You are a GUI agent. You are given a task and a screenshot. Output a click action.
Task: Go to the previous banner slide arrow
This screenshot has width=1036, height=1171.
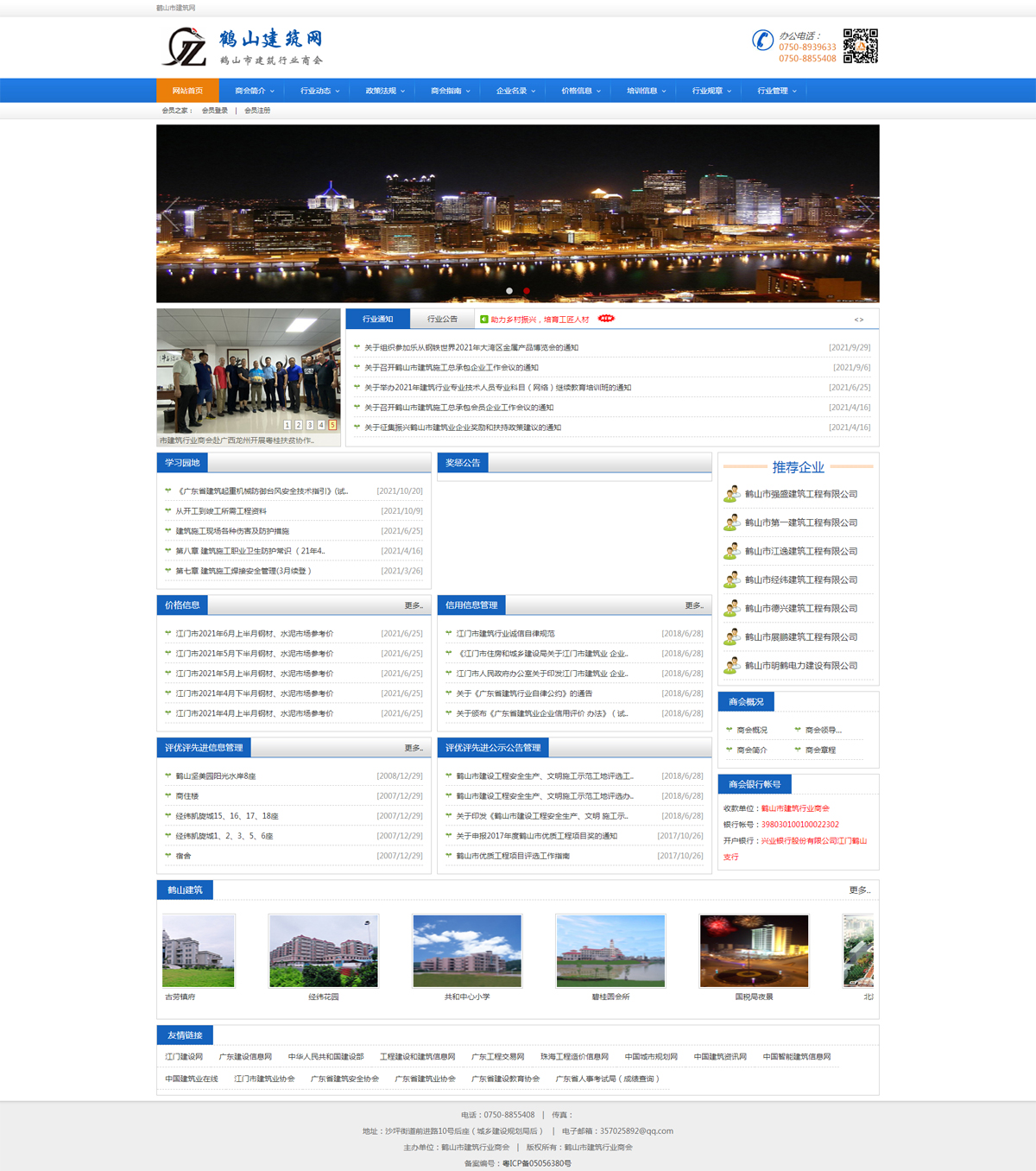click(x=171, y=213)
